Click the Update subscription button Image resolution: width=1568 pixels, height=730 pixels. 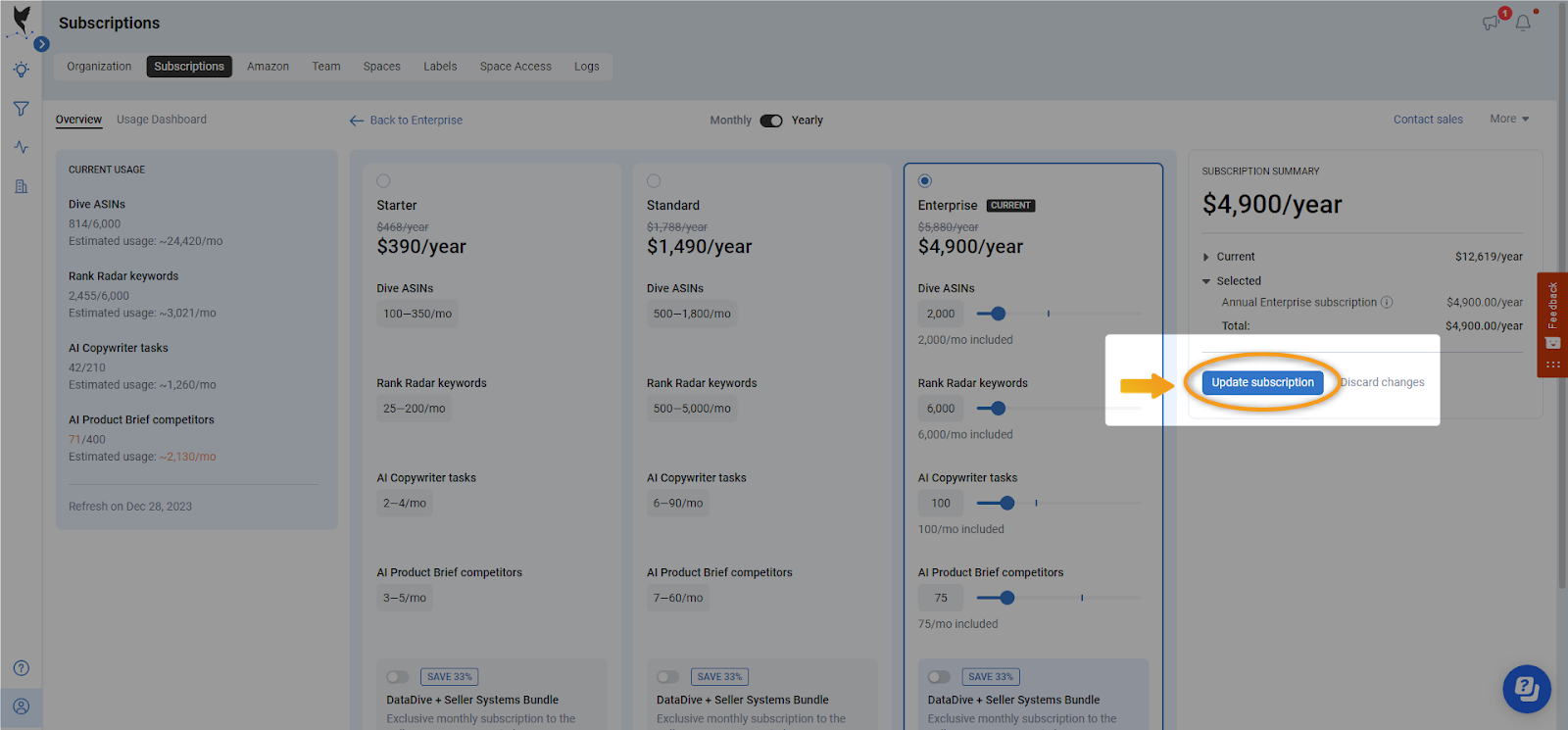[1262, 382]
